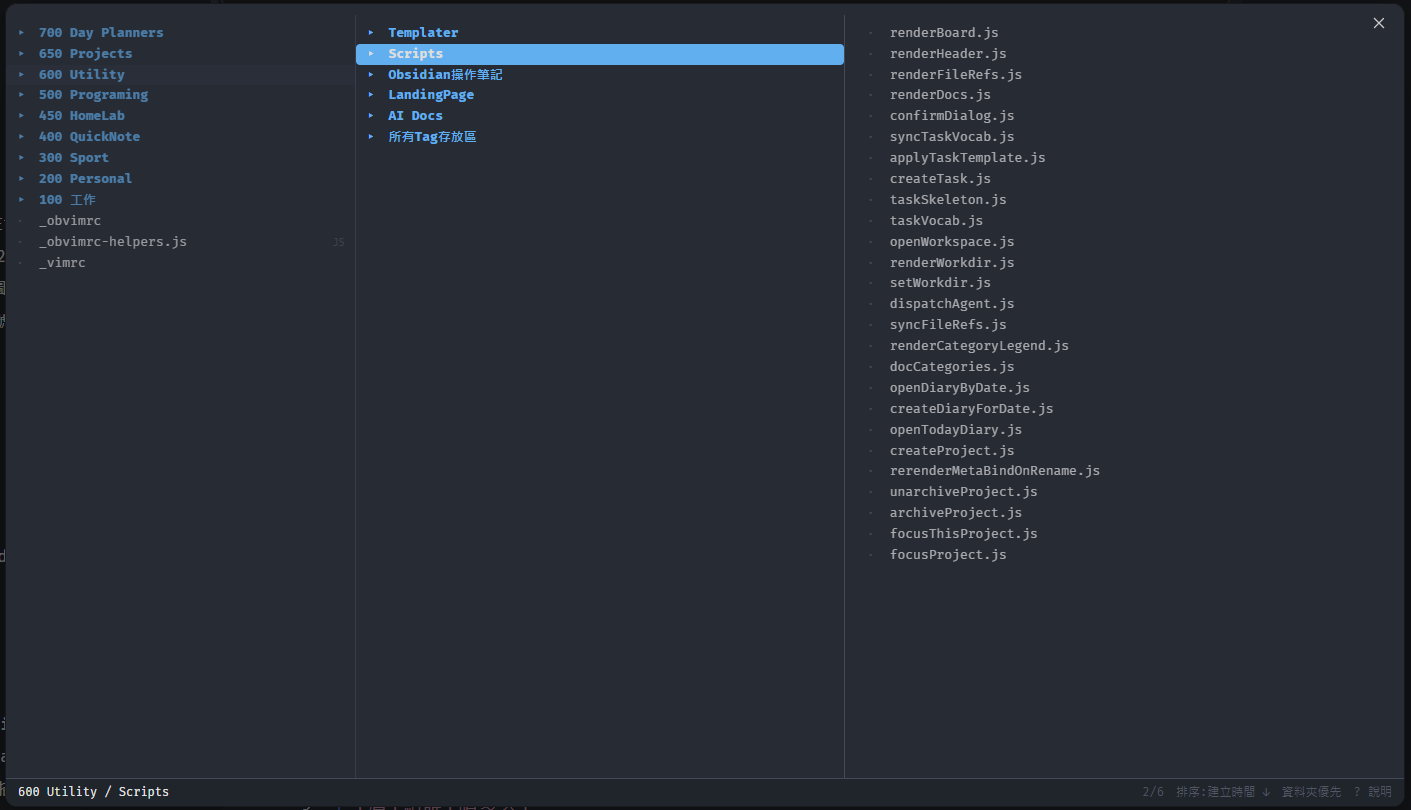
Task: Click the 2/6 position indicator
Action: pyautogui.click(x=1153, y=792)
